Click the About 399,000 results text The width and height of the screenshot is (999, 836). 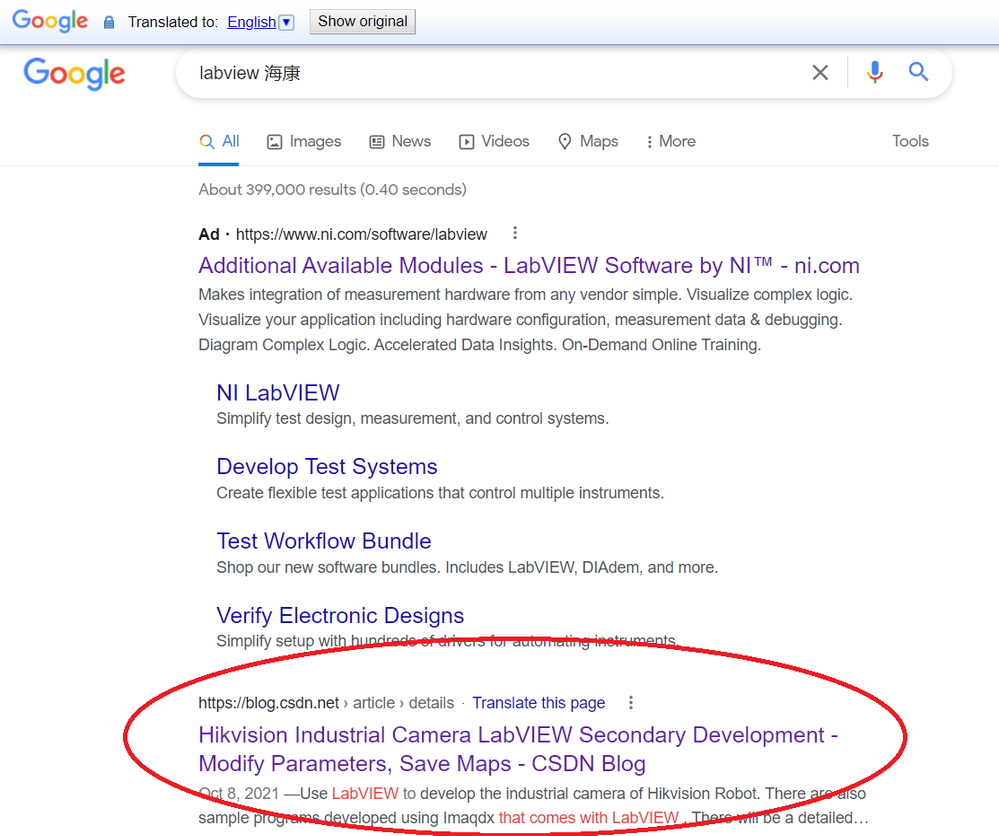332,190
